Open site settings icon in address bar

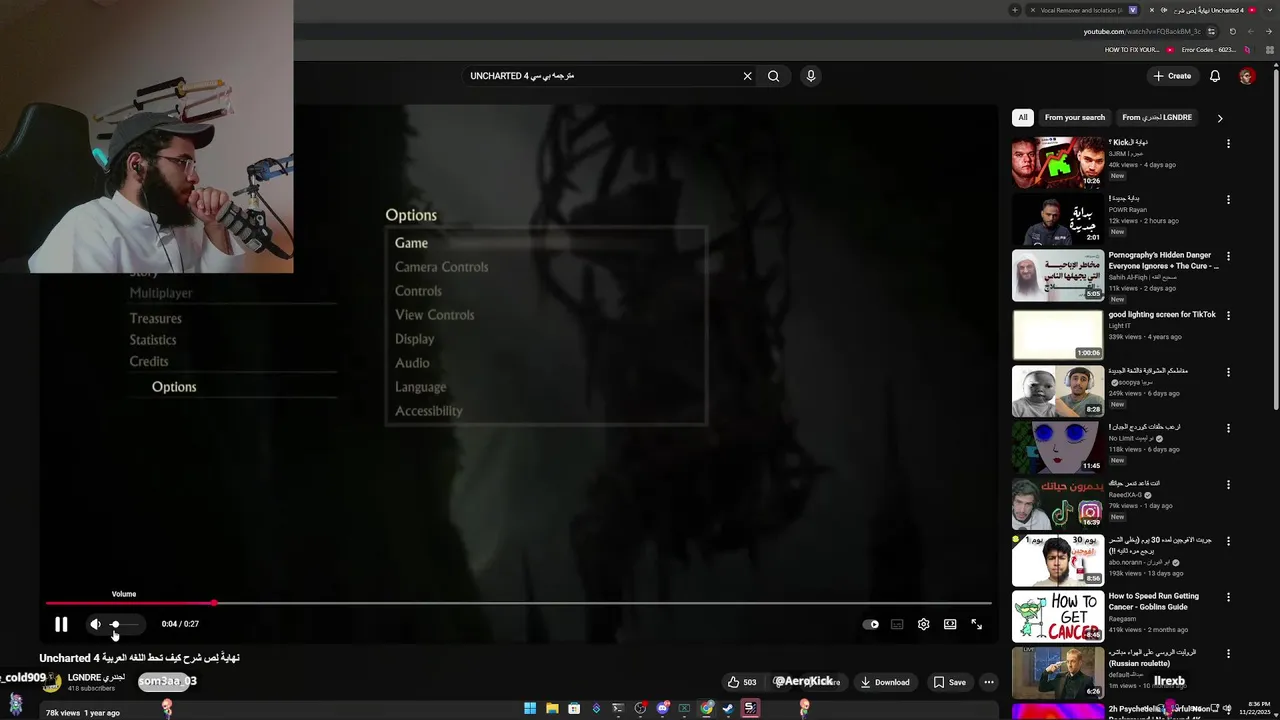point(1211,31)
